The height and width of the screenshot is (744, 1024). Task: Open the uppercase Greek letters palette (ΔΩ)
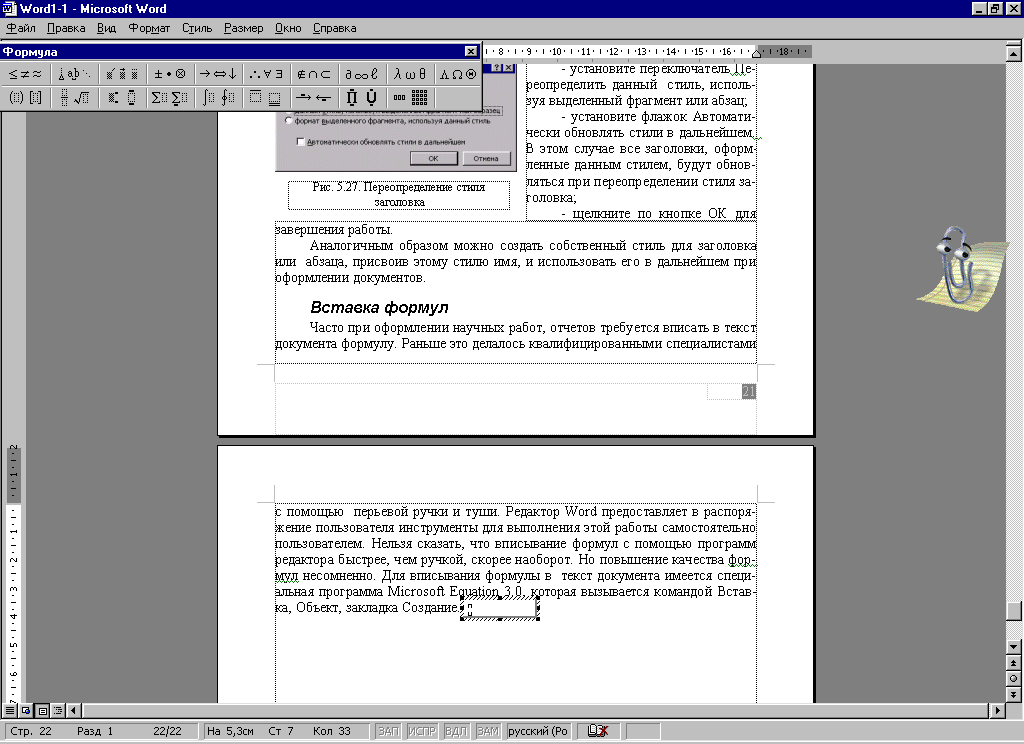pos(458,74)
